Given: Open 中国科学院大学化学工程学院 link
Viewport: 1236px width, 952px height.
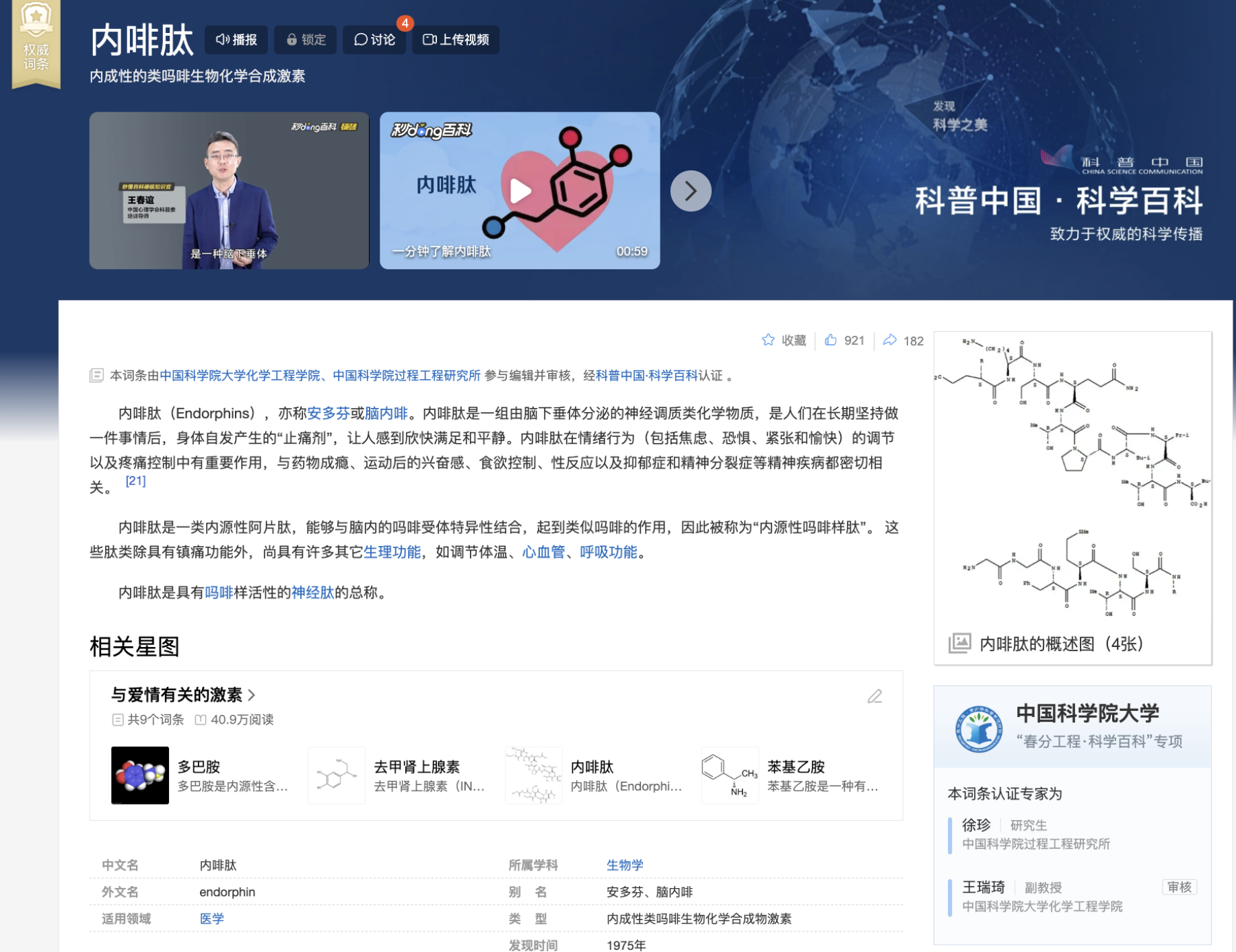Looking at the screenshot, I should point(240,376).
